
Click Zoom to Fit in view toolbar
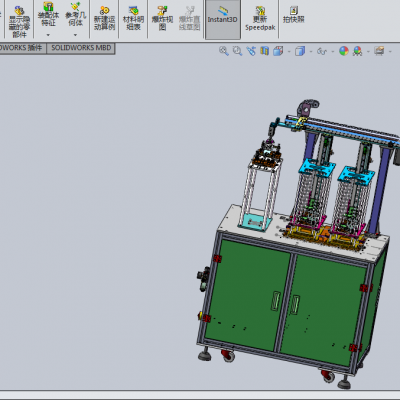(x=224, y=51)
